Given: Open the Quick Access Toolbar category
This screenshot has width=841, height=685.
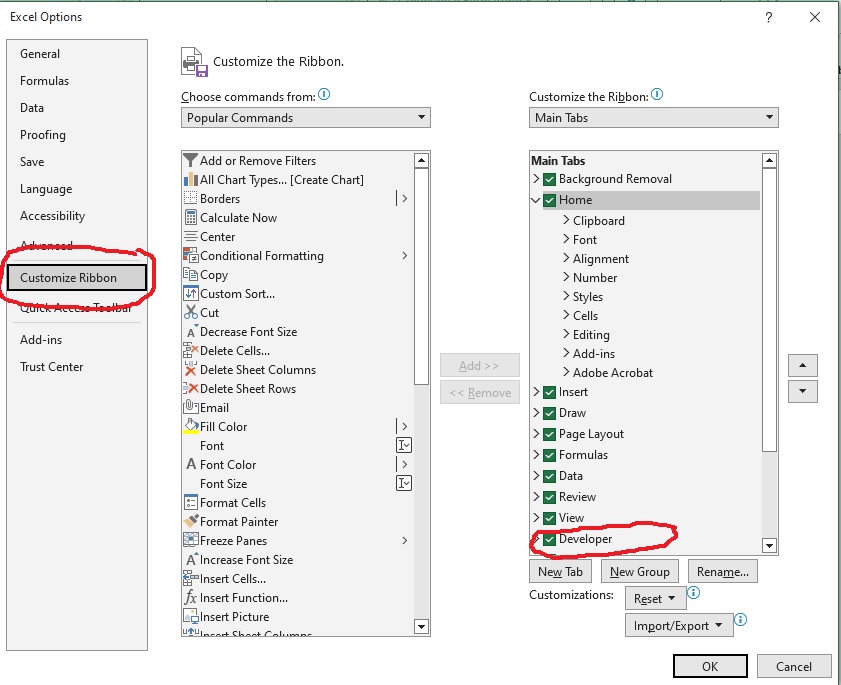Looking at the screenshot, I should (76, 308).
